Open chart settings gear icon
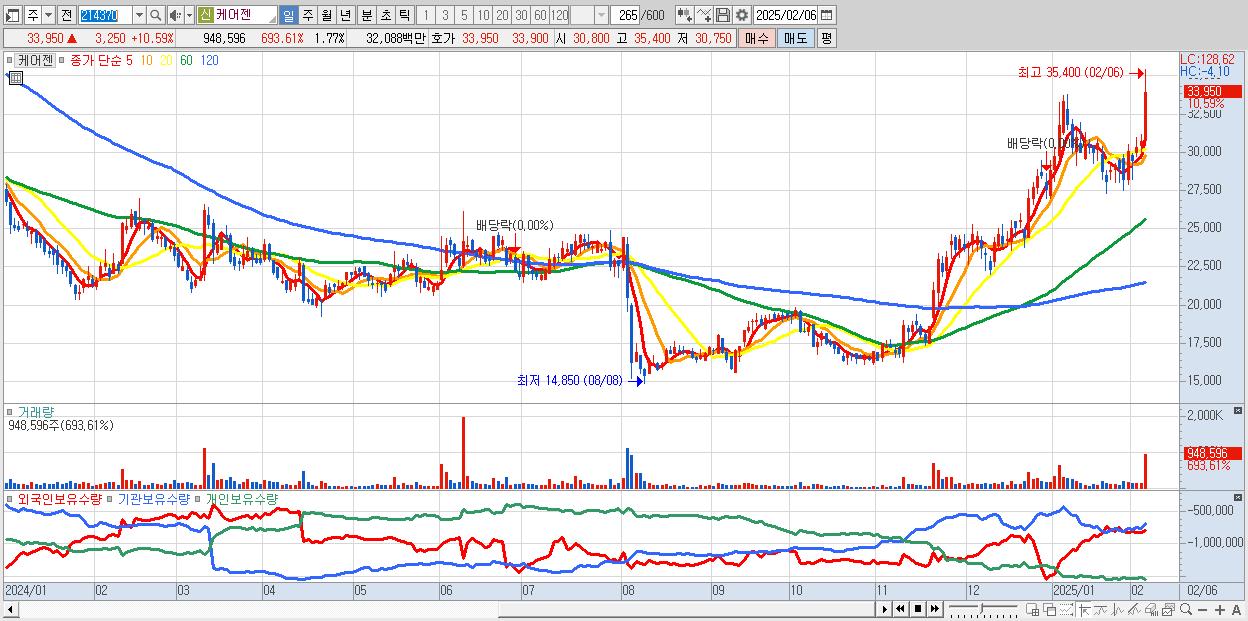This screenshot has width=1248, height=621. [x=742, y=15]
